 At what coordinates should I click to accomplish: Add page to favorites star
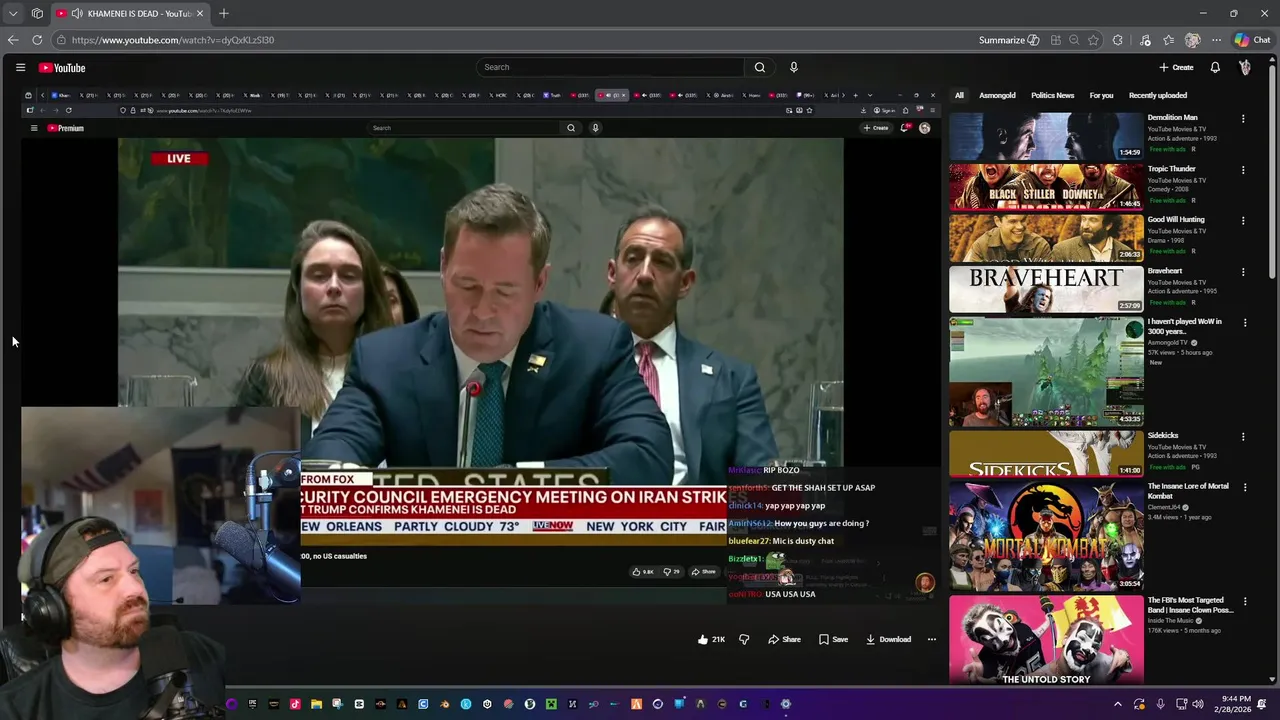(1093, 40)
